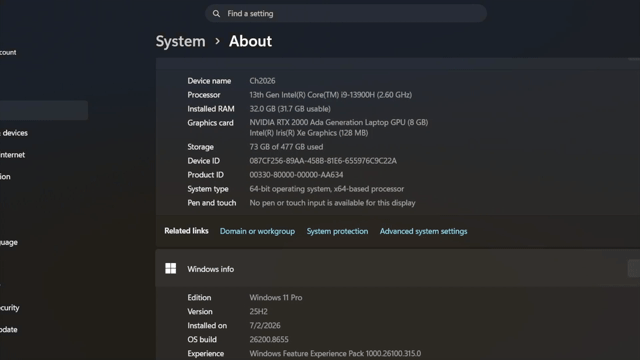Select the OS build value 26200.8655

[x=269, y=340]
